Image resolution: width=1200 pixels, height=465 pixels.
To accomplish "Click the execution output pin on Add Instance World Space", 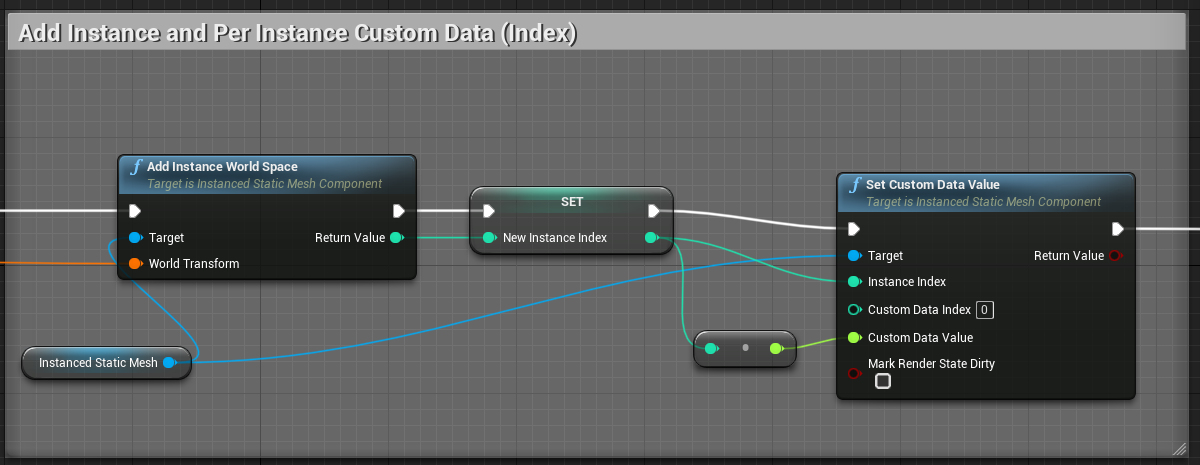I will point(399,211).
